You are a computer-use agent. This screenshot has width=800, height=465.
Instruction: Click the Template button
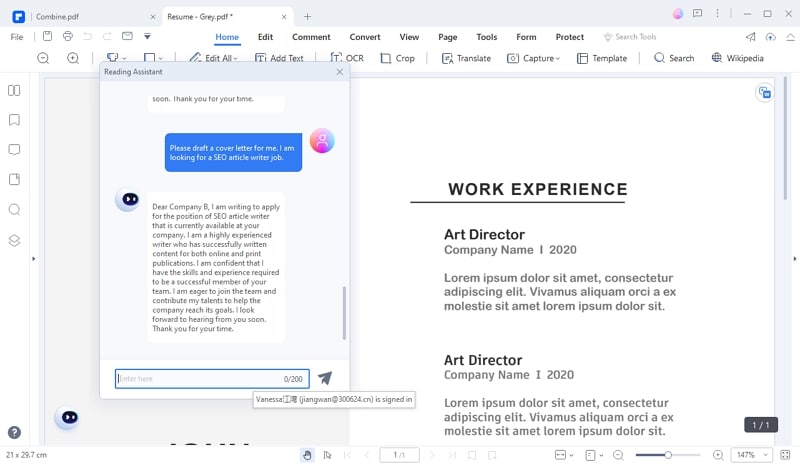(602, 58)
